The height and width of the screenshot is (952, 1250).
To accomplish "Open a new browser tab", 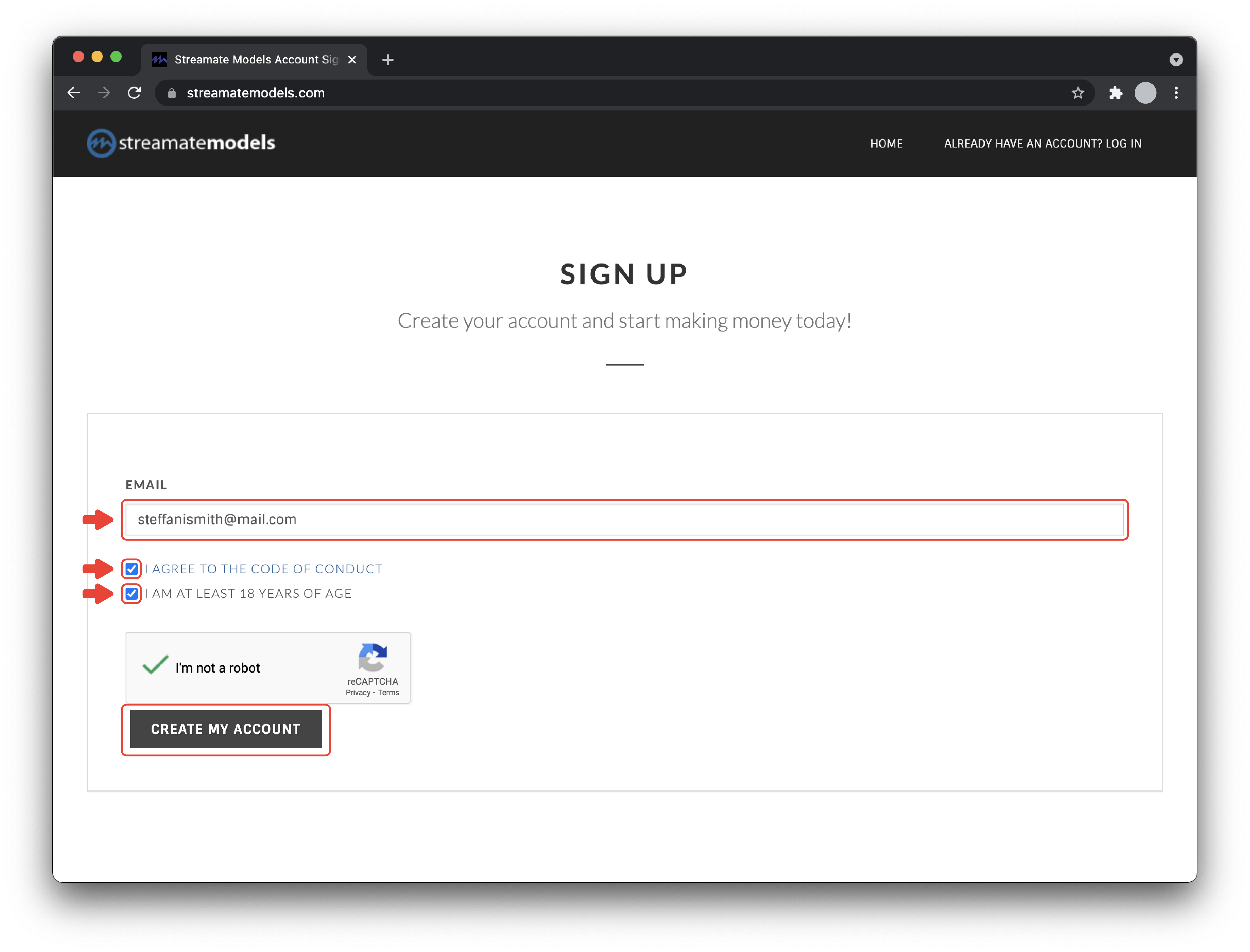I will tap(388, 60).
